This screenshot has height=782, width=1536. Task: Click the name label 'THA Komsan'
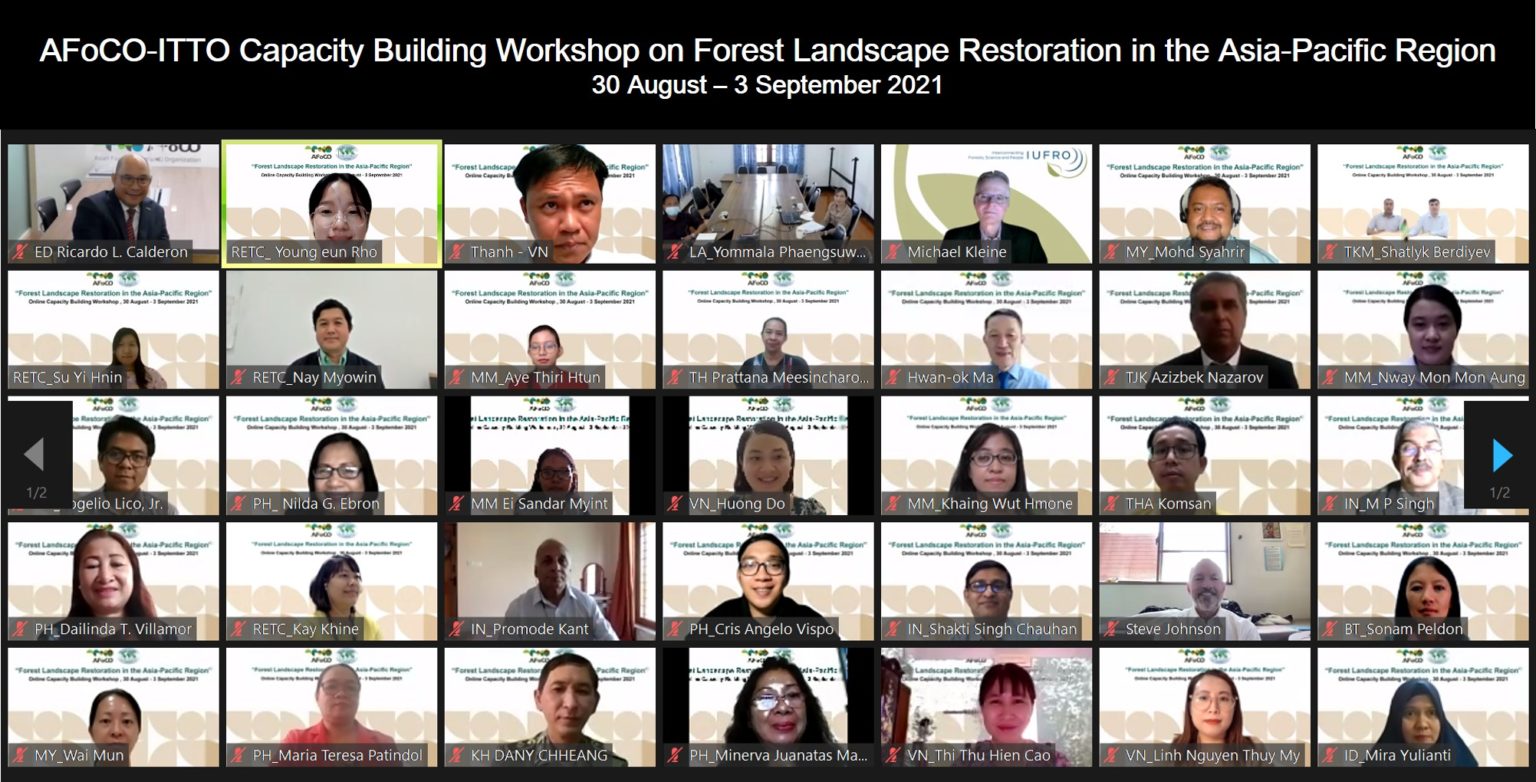(1168, 504)
